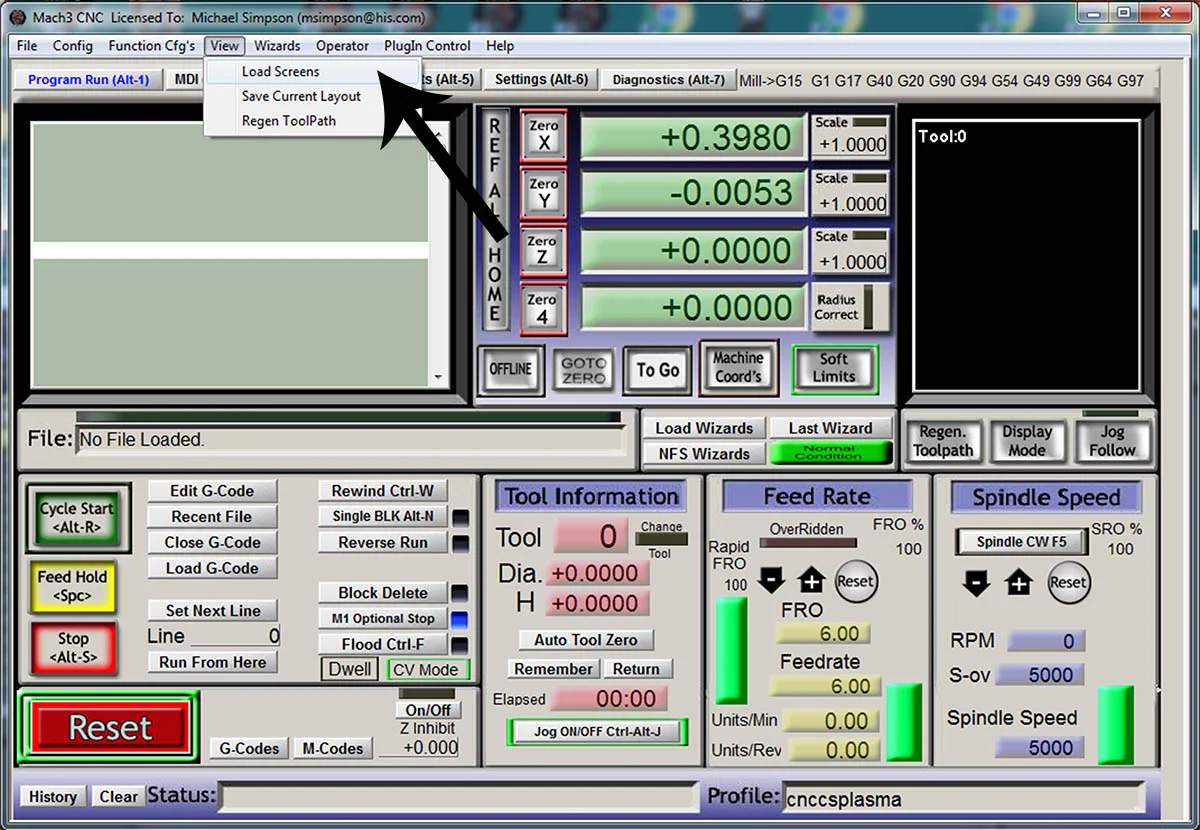Choose Save Current Layout

(x=311, y=96)
